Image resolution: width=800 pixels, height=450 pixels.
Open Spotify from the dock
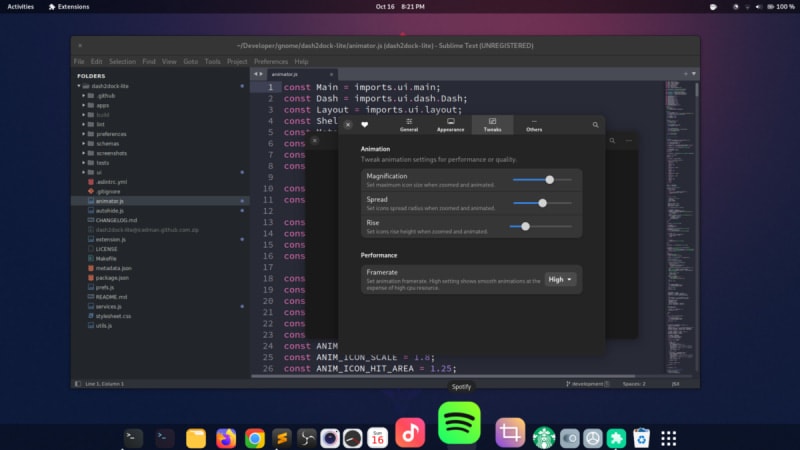[x=459, y=423]
